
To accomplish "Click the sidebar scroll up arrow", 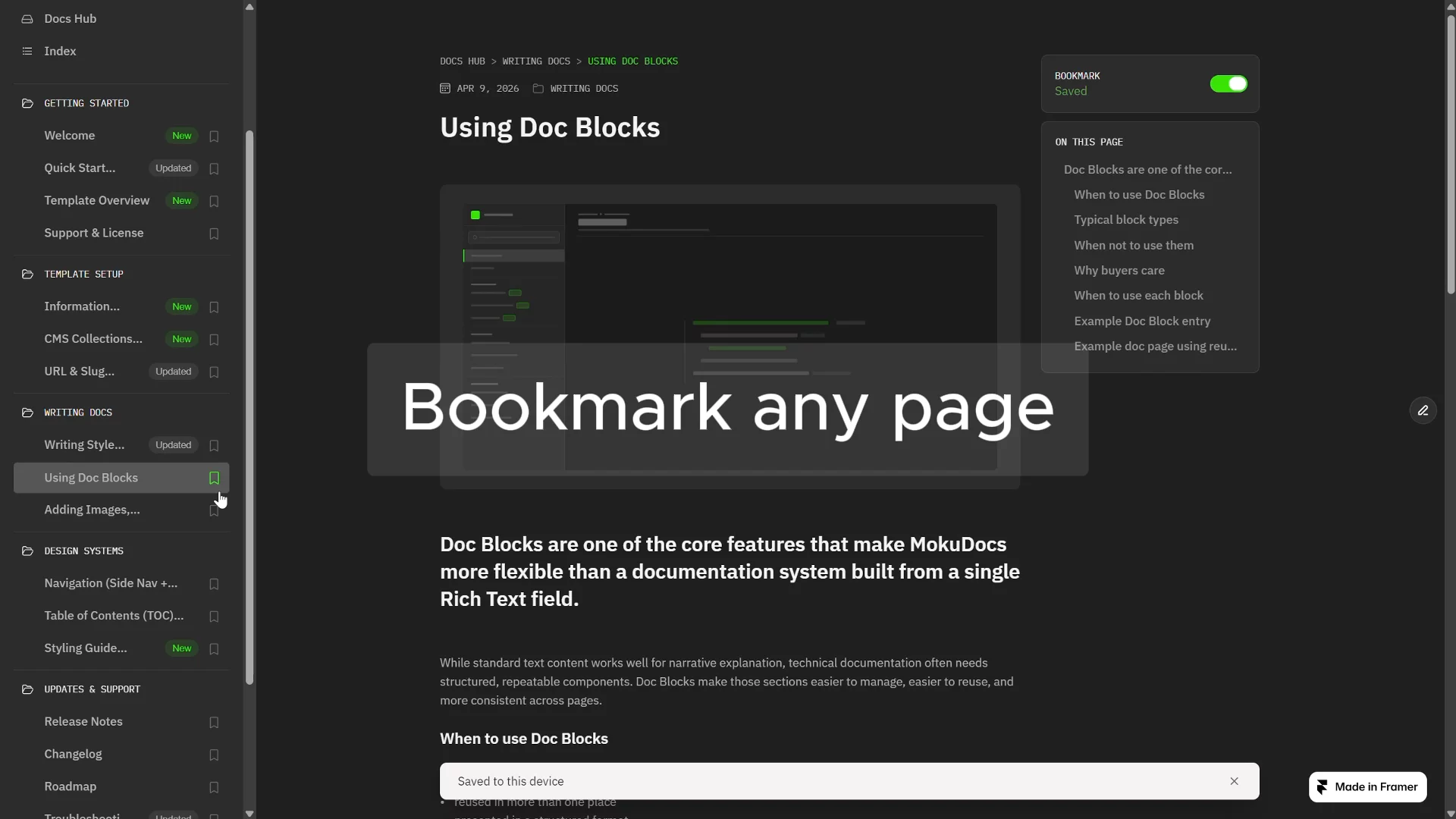I will (x=249, y=6).
